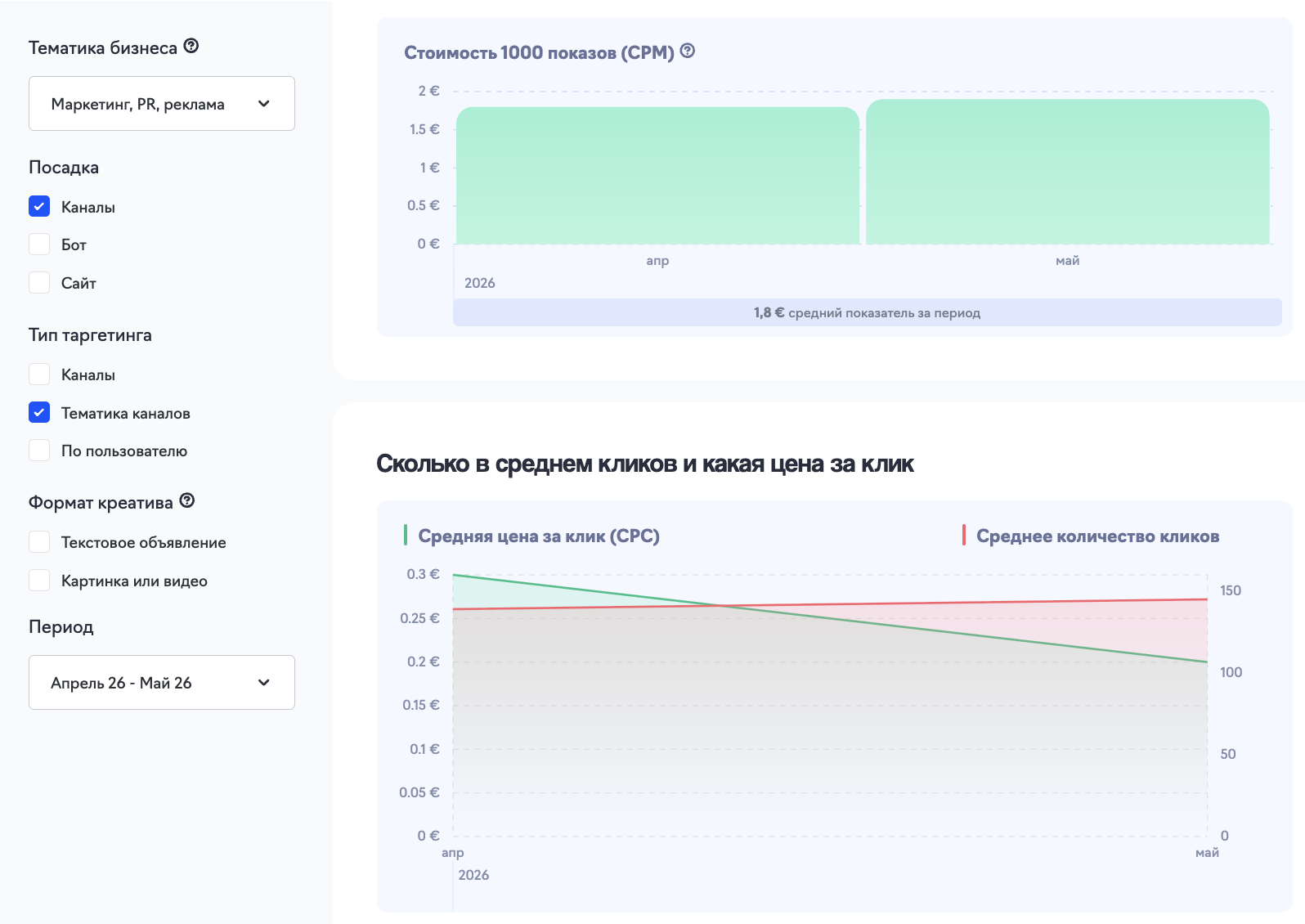Check the Картинка или видео option
Screen dimensions: 1305x924
pyautogui.click(x=39, y=581)
